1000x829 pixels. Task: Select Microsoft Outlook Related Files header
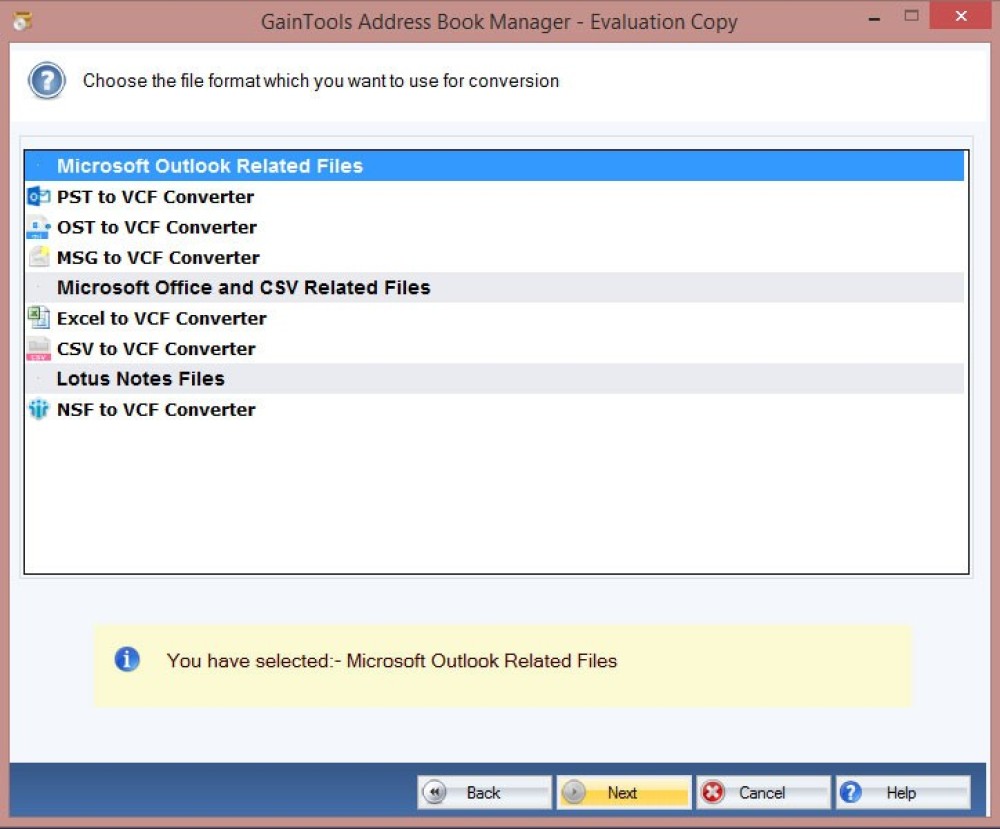pos(210,166)
